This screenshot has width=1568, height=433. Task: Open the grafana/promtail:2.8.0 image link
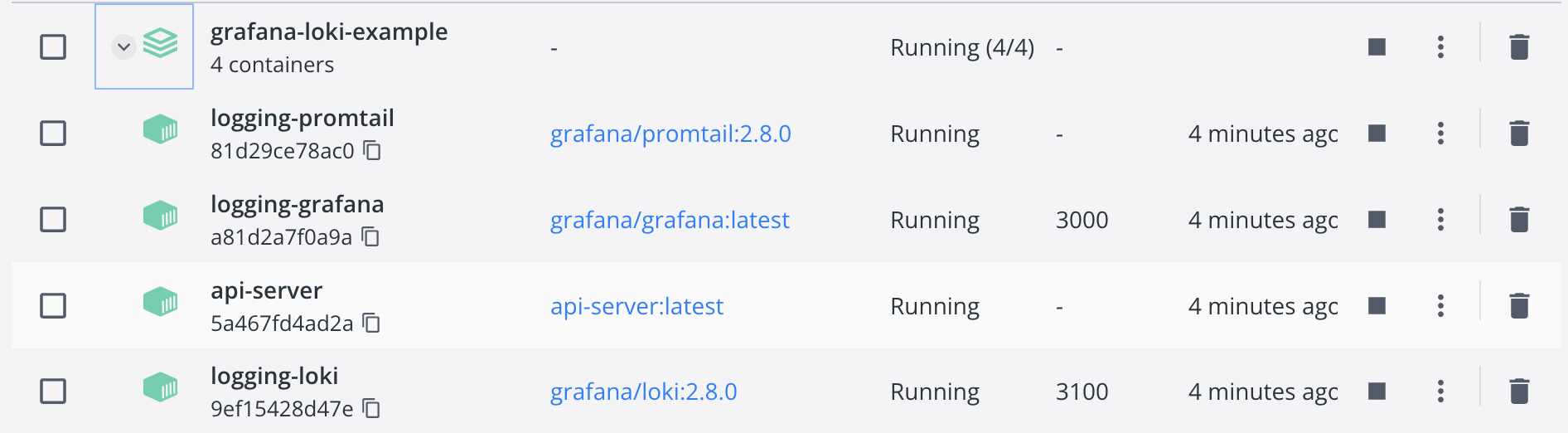tap(670, 134)
